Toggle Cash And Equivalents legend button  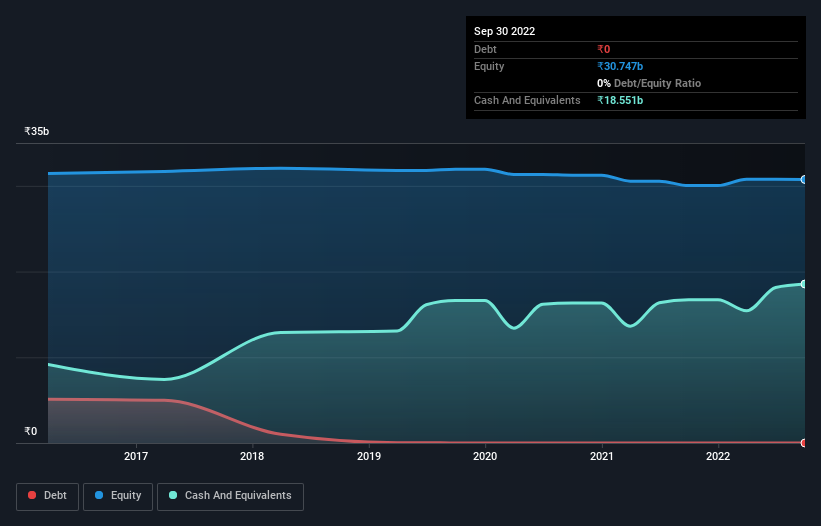(230, 496)
